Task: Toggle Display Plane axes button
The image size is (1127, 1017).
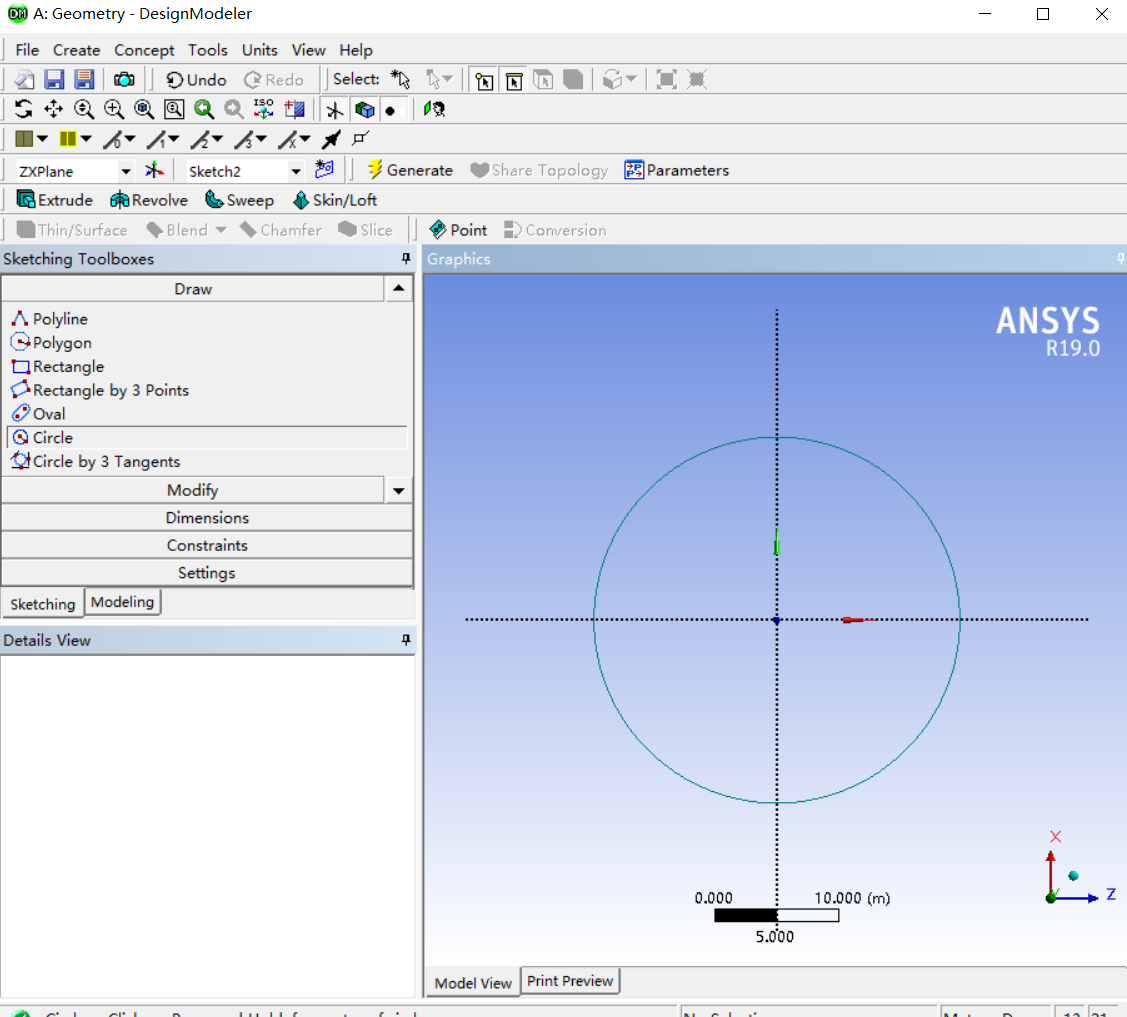Action: (x=334, y=109)
